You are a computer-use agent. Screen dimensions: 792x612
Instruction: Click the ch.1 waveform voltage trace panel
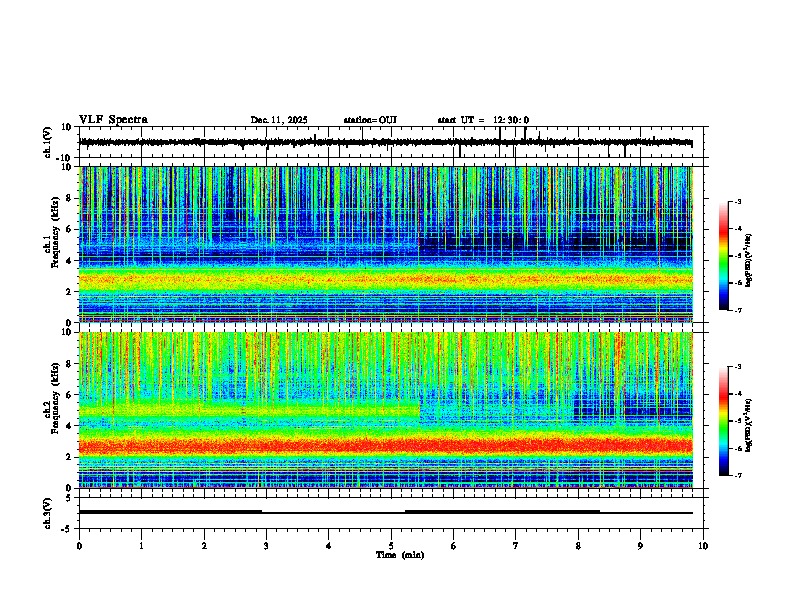coord(393,142)
